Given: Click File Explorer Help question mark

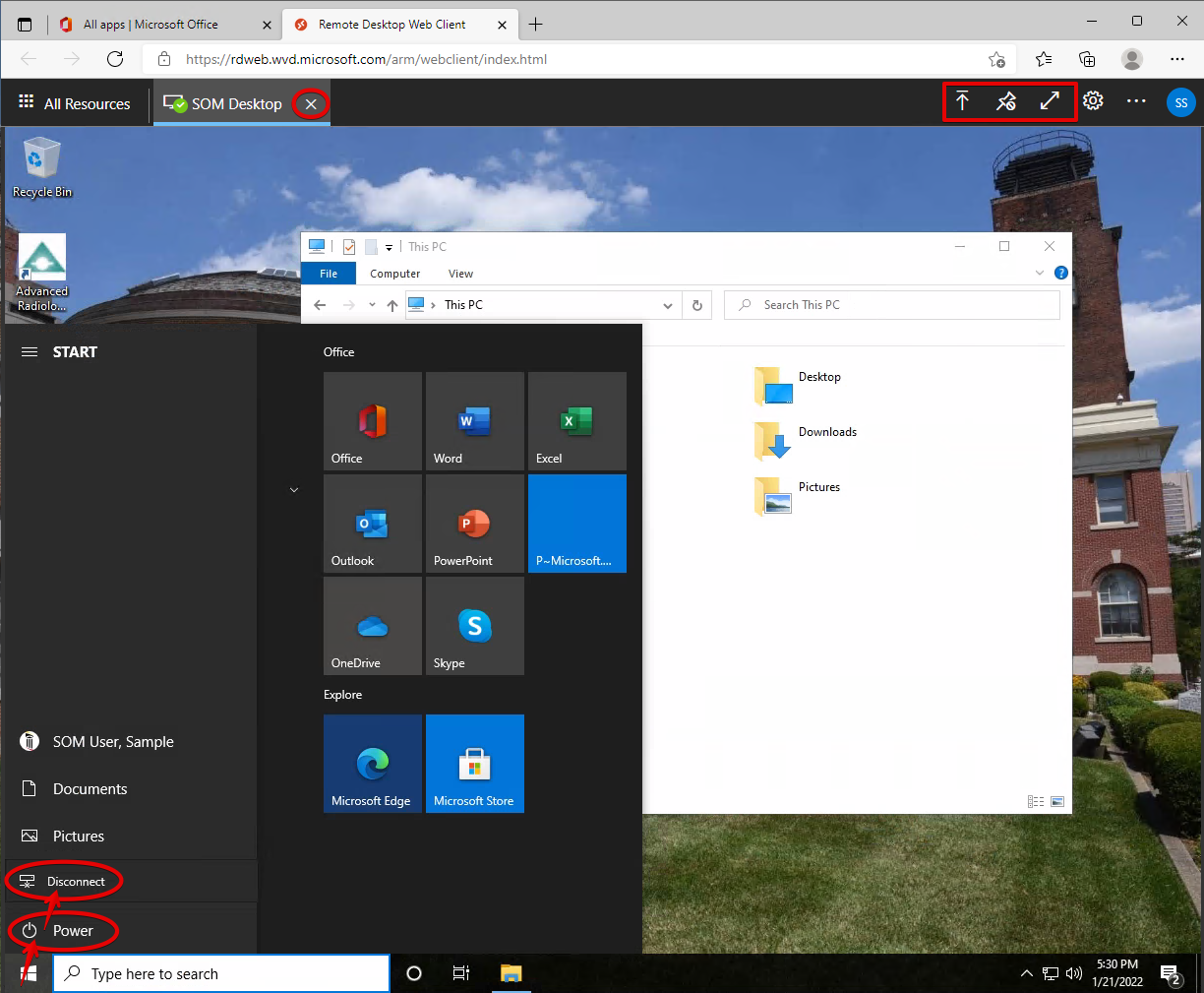Looking at the screenshot, I should point(1061,273).
